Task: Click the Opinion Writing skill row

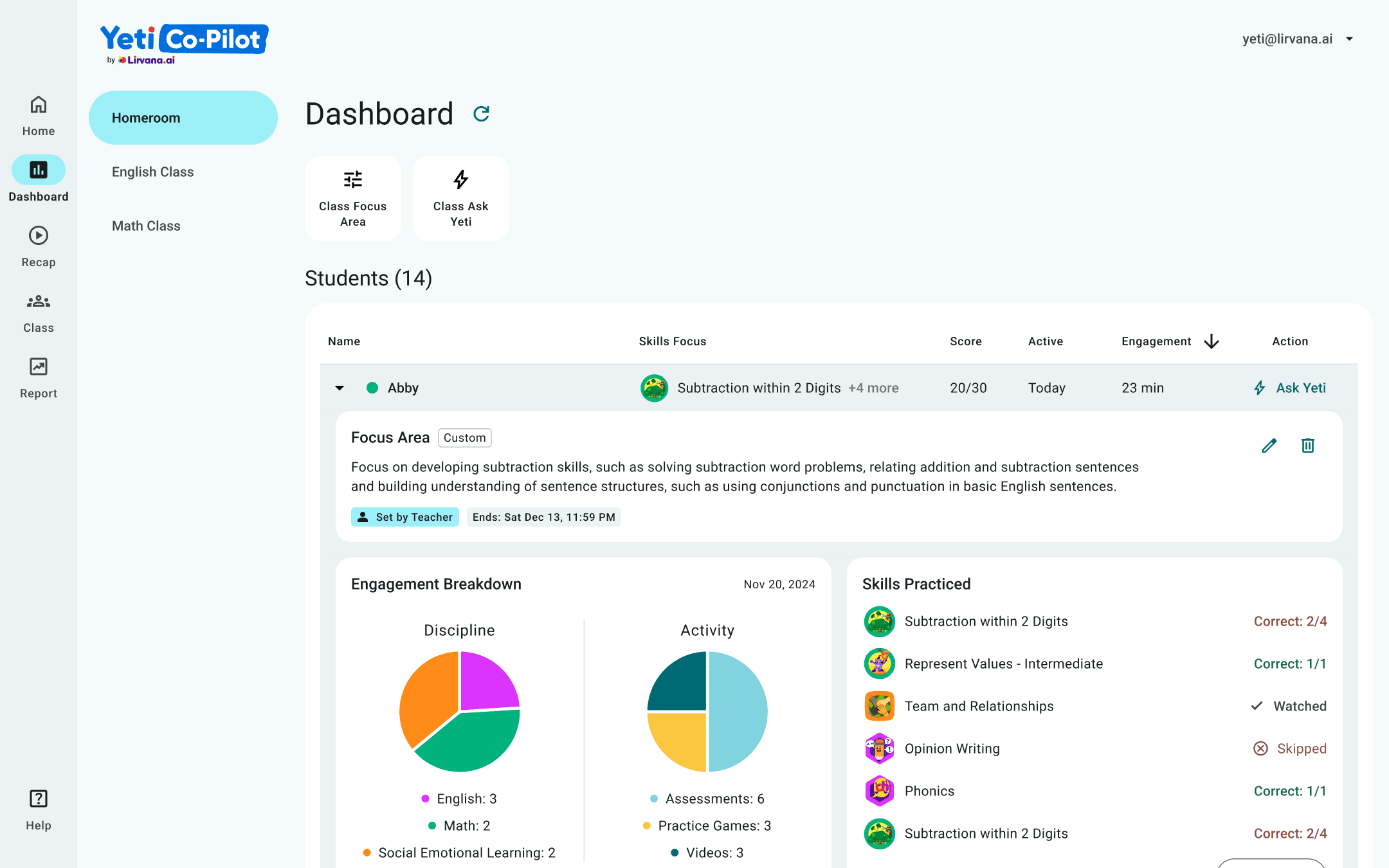Action: (952, 748)
